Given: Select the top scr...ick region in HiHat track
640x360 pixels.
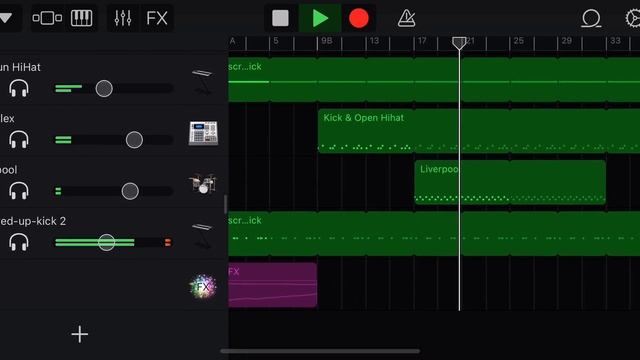Looking at the screenshot, I should tap(434, 80).
